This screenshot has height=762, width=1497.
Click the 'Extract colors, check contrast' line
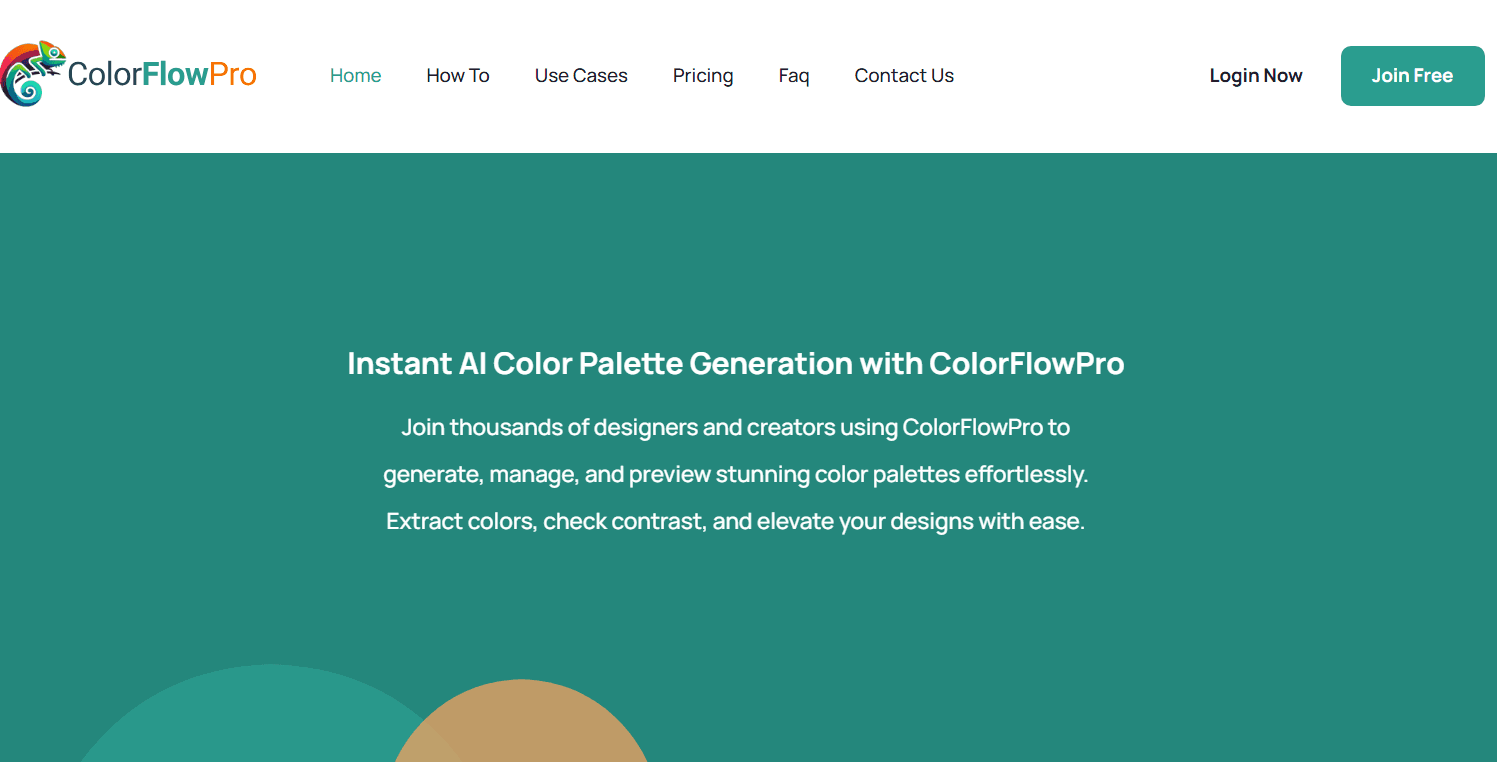pos(736,521)
